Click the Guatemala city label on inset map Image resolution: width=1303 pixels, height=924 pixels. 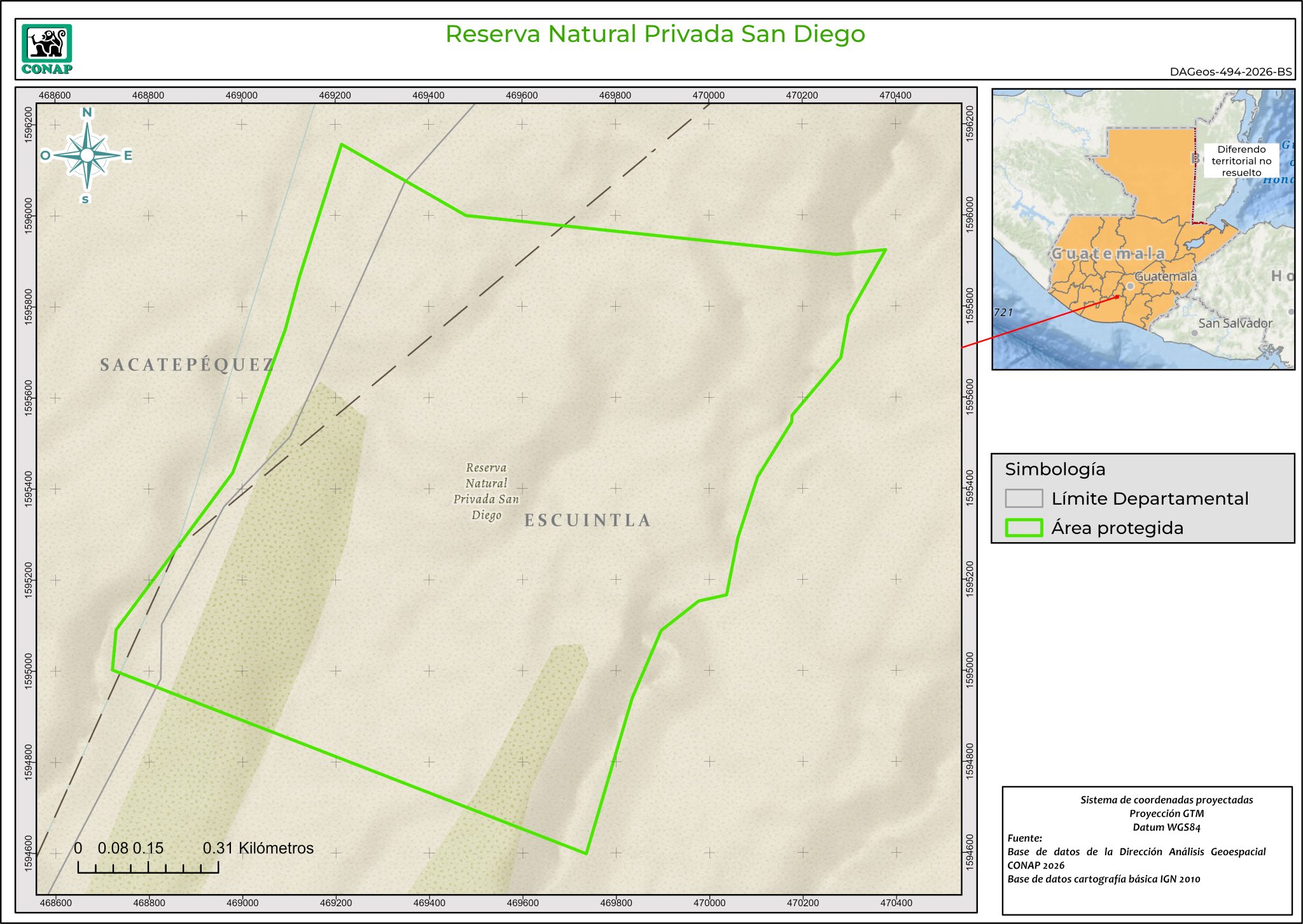(x=1166, y=276)
